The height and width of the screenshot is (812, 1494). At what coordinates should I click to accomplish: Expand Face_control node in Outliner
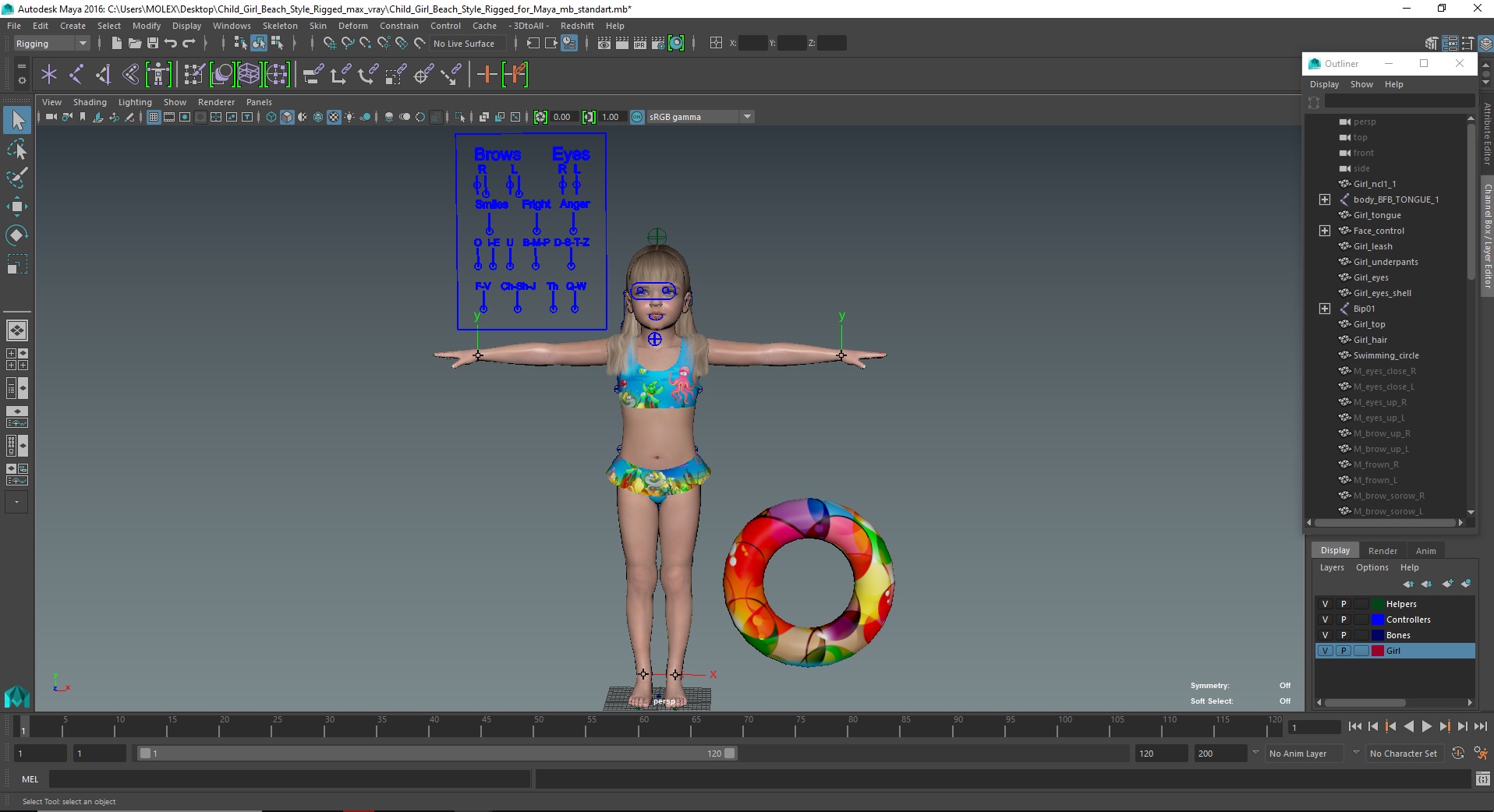pos(1325,231)
